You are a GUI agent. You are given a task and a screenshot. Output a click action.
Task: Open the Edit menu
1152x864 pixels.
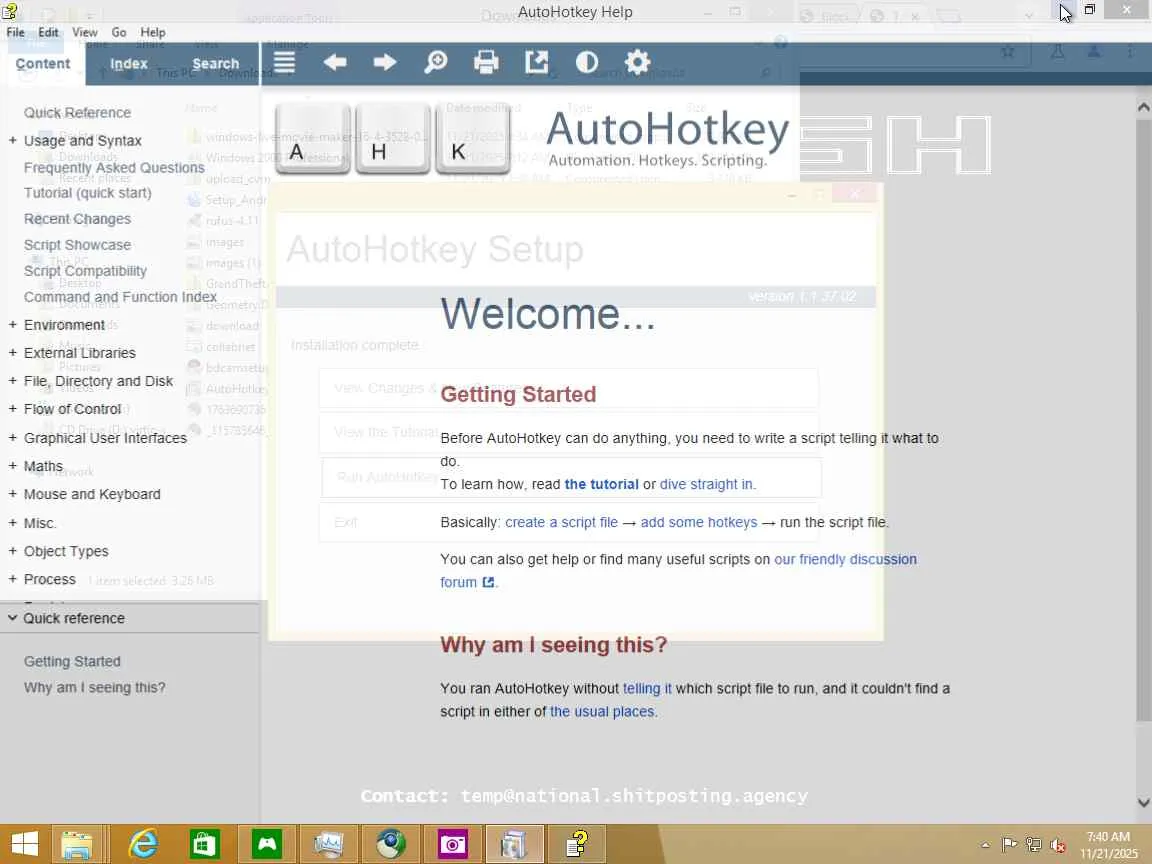pyautogui.click(x=48, y=32)
